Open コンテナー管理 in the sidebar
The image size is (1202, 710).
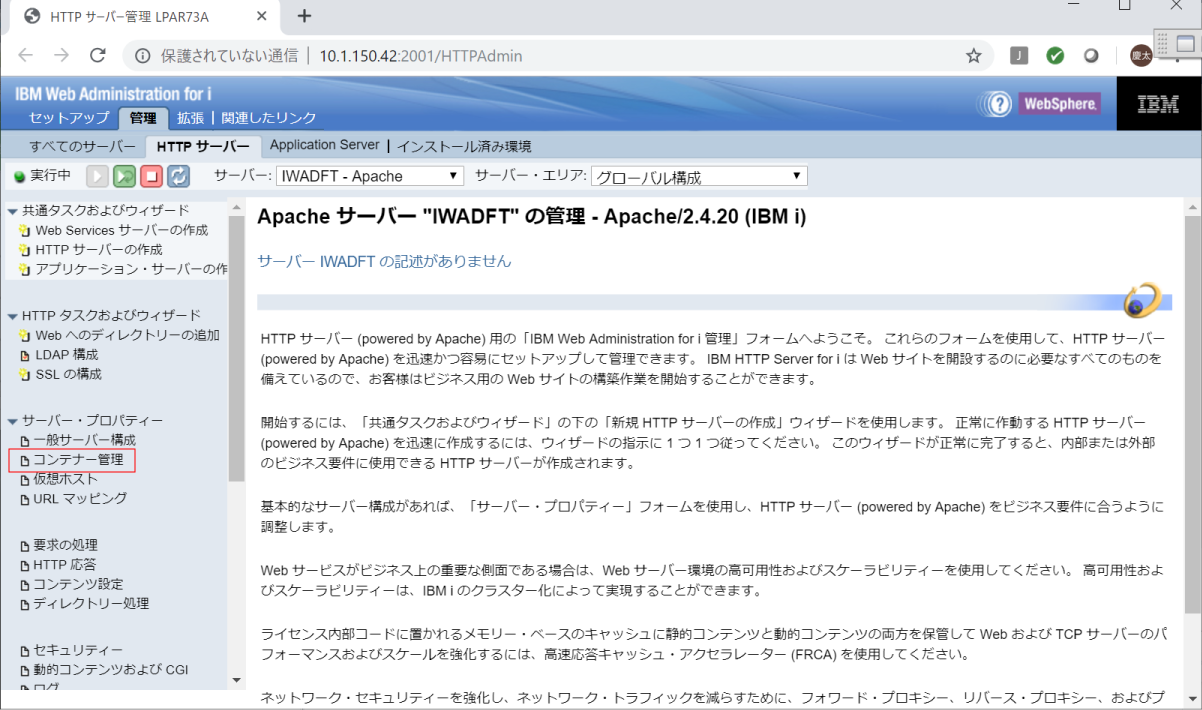tap(77, 460)
